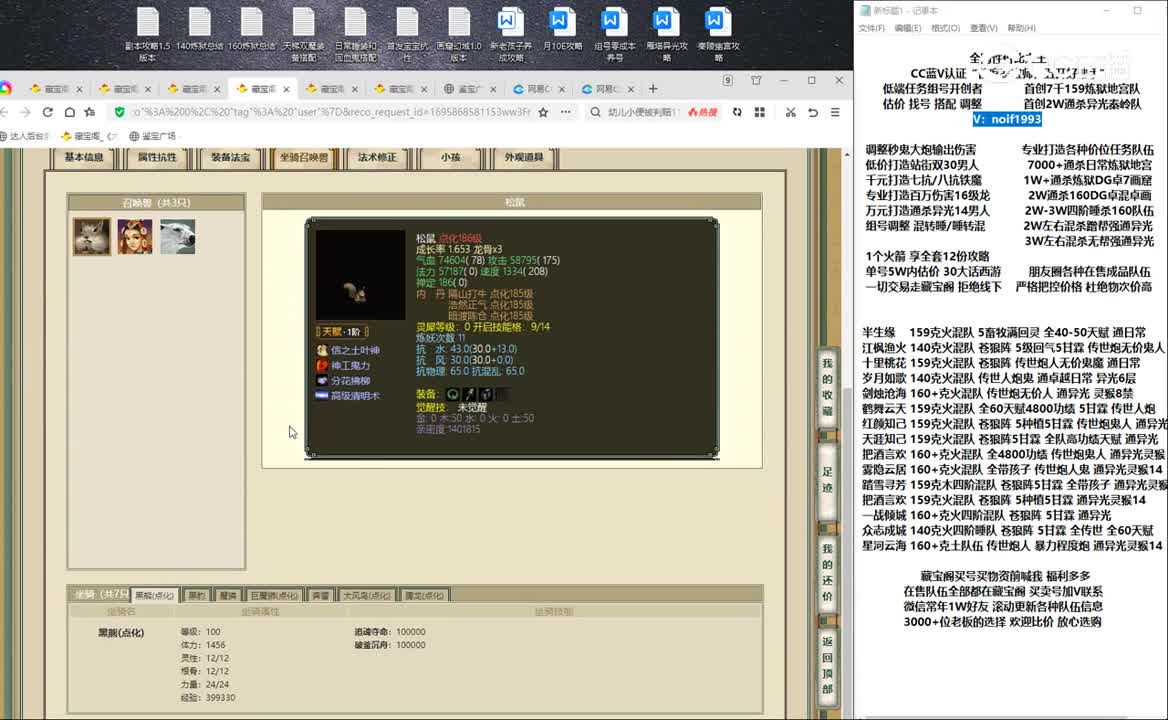Open desktop file 140炼狱总结
The height and width of the screenshot is (720, 1168).
coord(200,30)
